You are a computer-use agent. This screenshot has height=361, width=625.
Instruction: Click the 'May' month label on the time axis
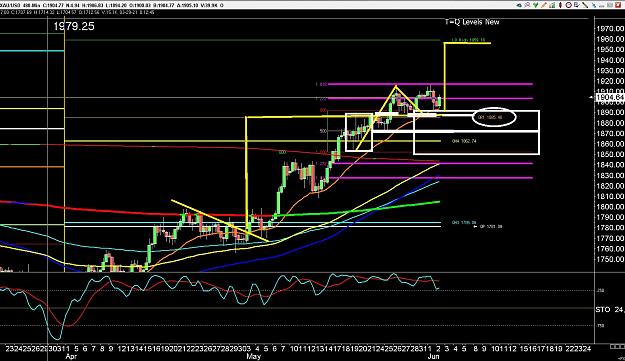pyautogui.click(x=254, y=356)
